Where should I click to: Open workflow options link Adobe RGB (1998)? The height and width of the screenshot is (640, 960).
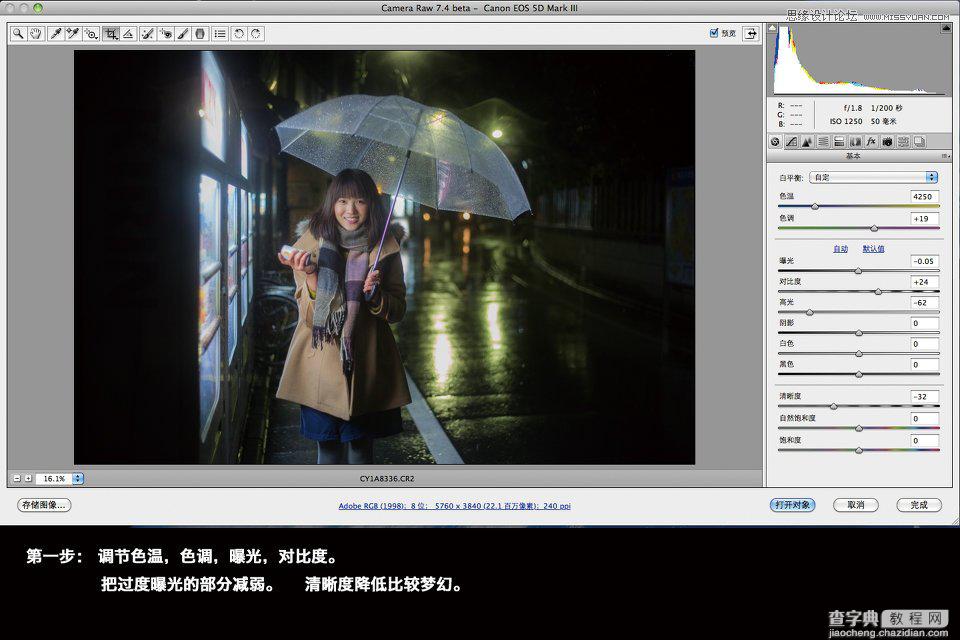(x=455, y=506)
